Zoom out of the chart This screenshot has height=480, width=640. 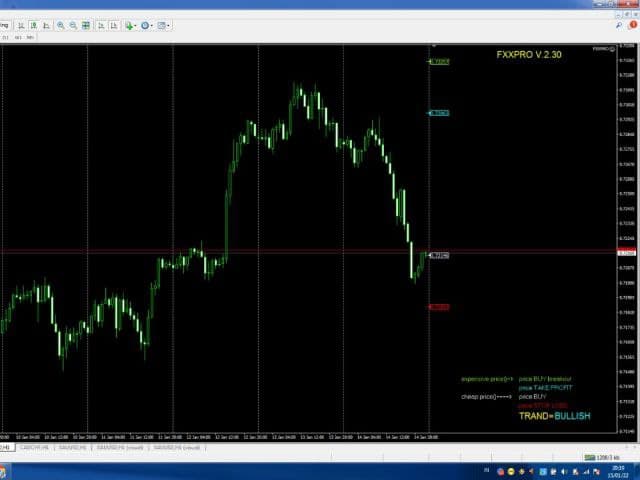point(73,25)
